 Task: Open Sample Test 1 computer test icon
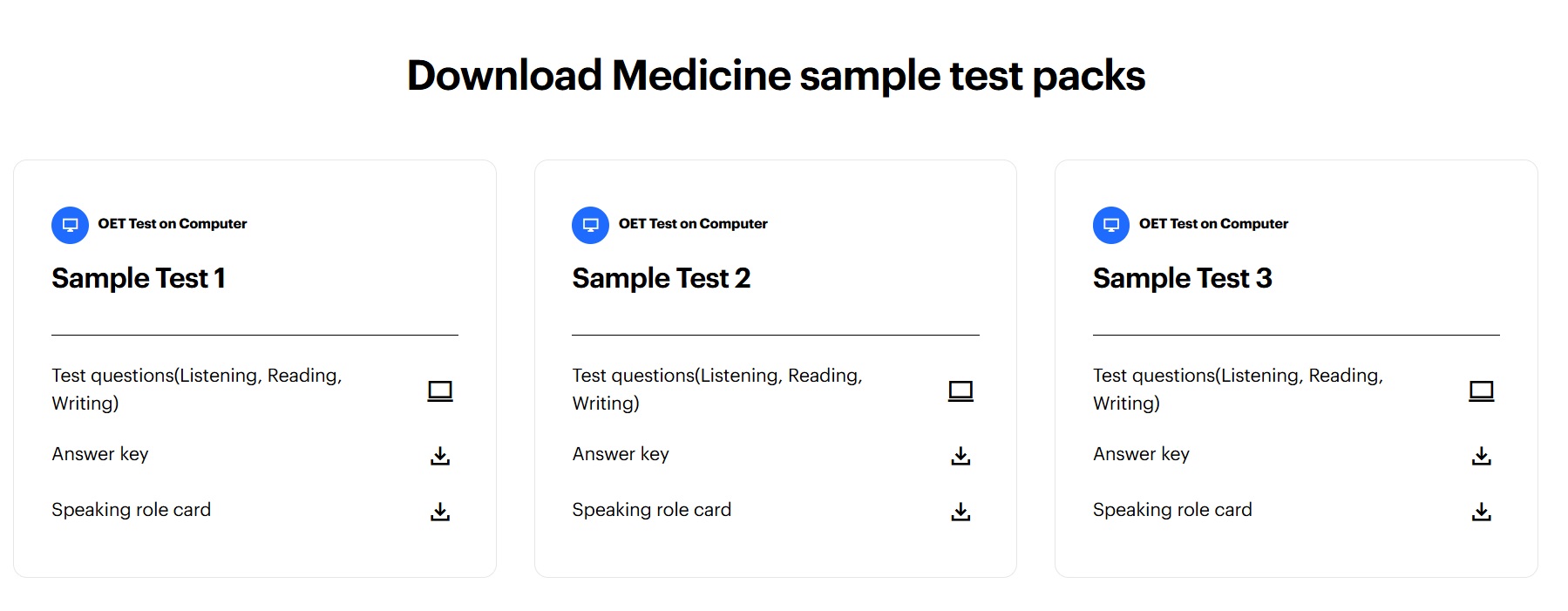pyautogui.click(x=440, y=390)
